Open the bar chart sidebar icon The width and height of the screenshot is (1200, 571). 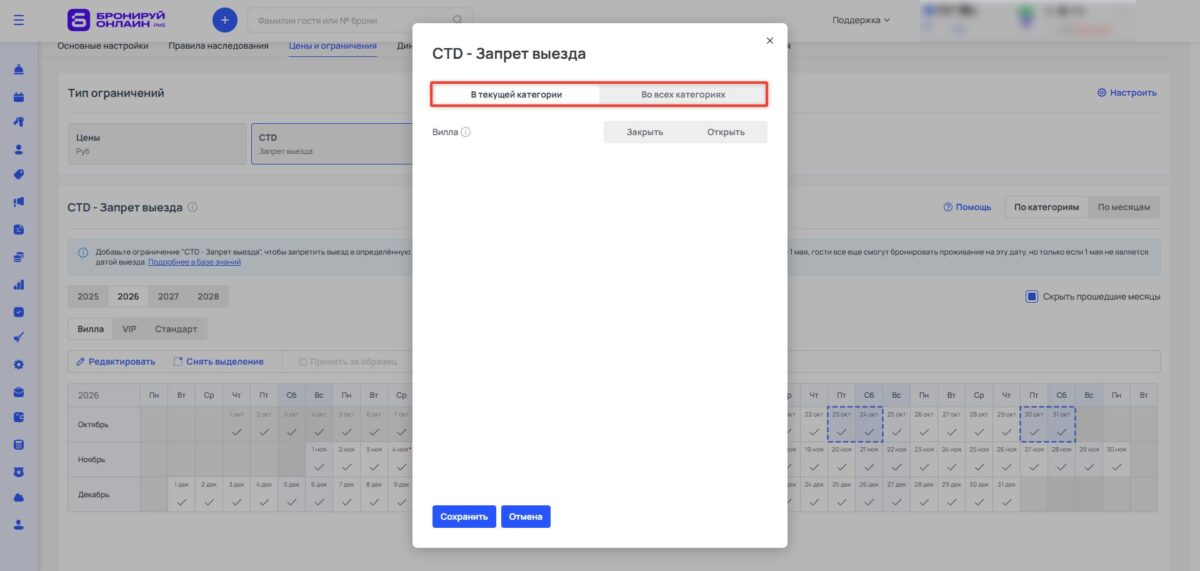(x=19, y=284)
